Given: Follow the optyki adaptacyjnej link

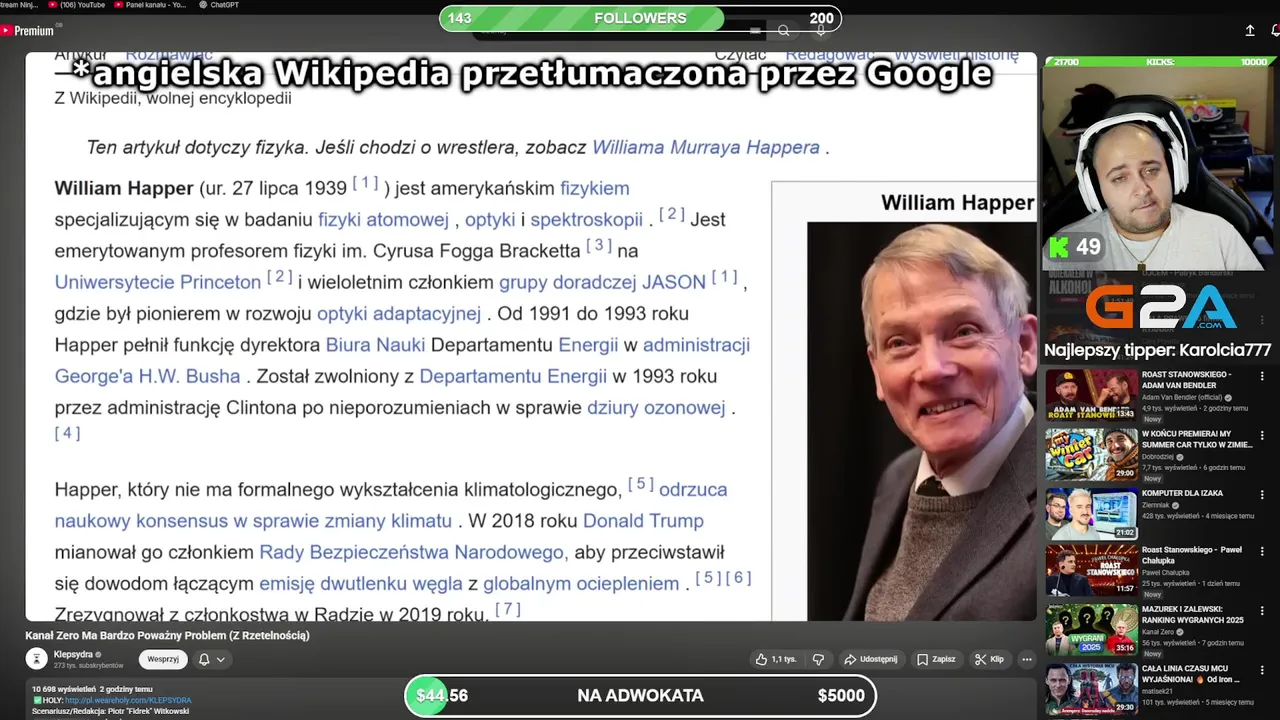Looking at the screenshot, I should coord(399,313).
